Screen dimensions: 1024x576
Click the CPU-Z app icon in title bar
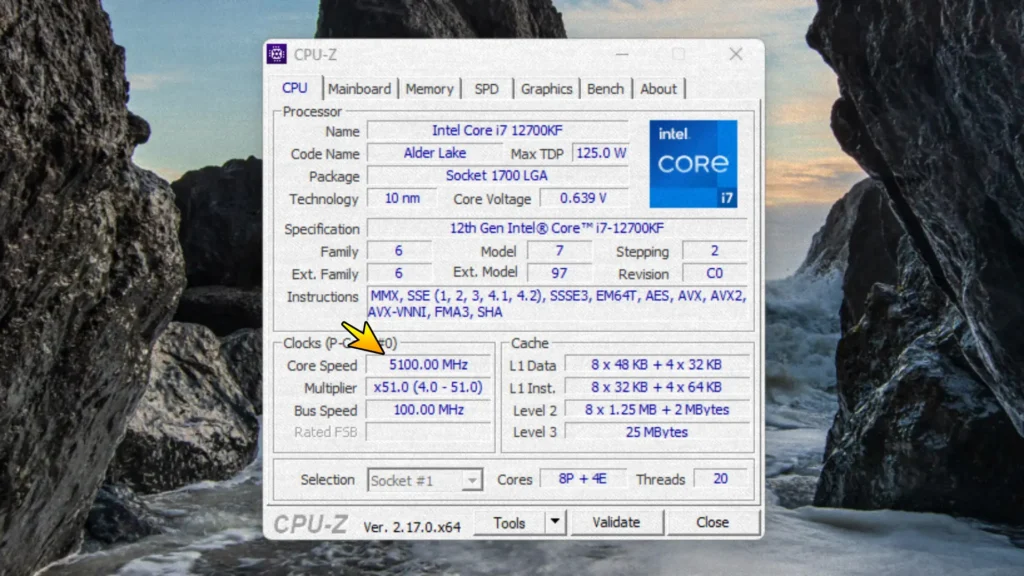pyautogui.click(x=276, y=54)
